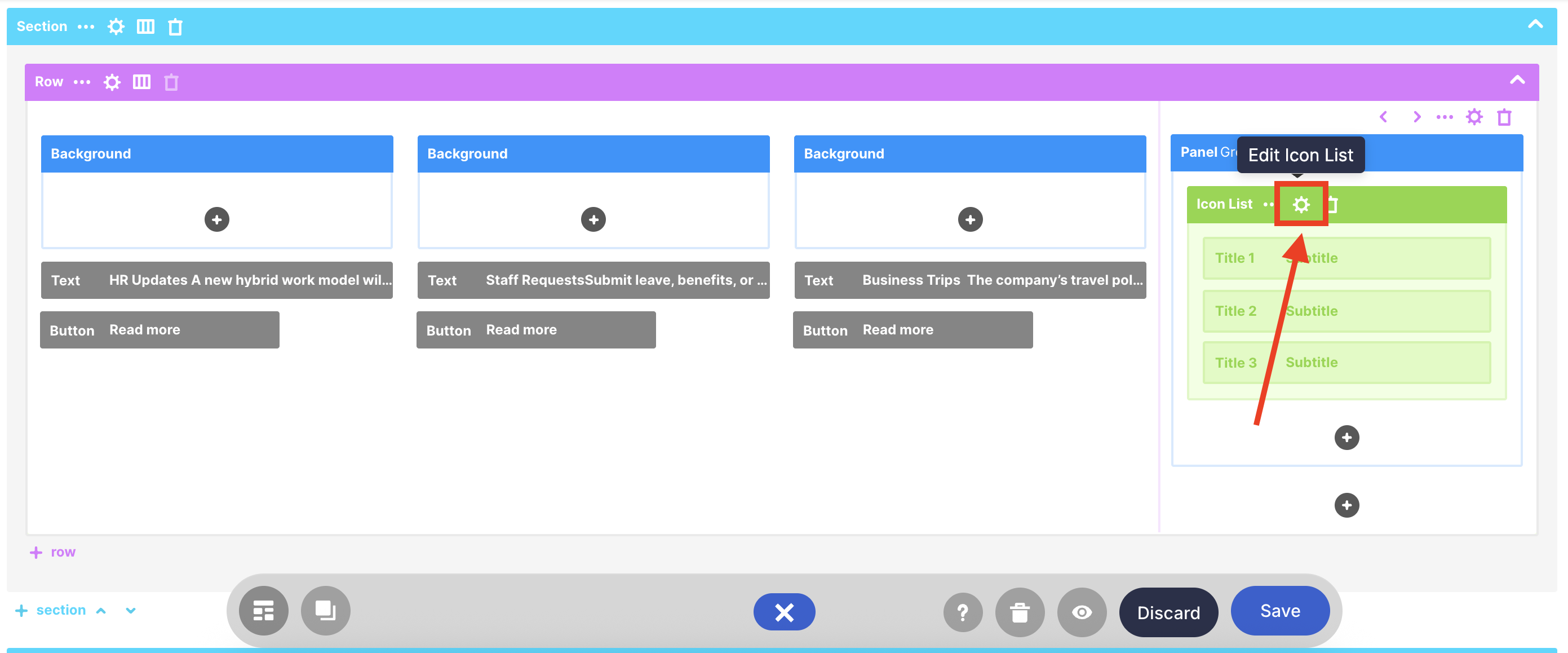This screenshot has height=653, width=1568.
Task: Click the help question mark button
Action: coord(962,612)
